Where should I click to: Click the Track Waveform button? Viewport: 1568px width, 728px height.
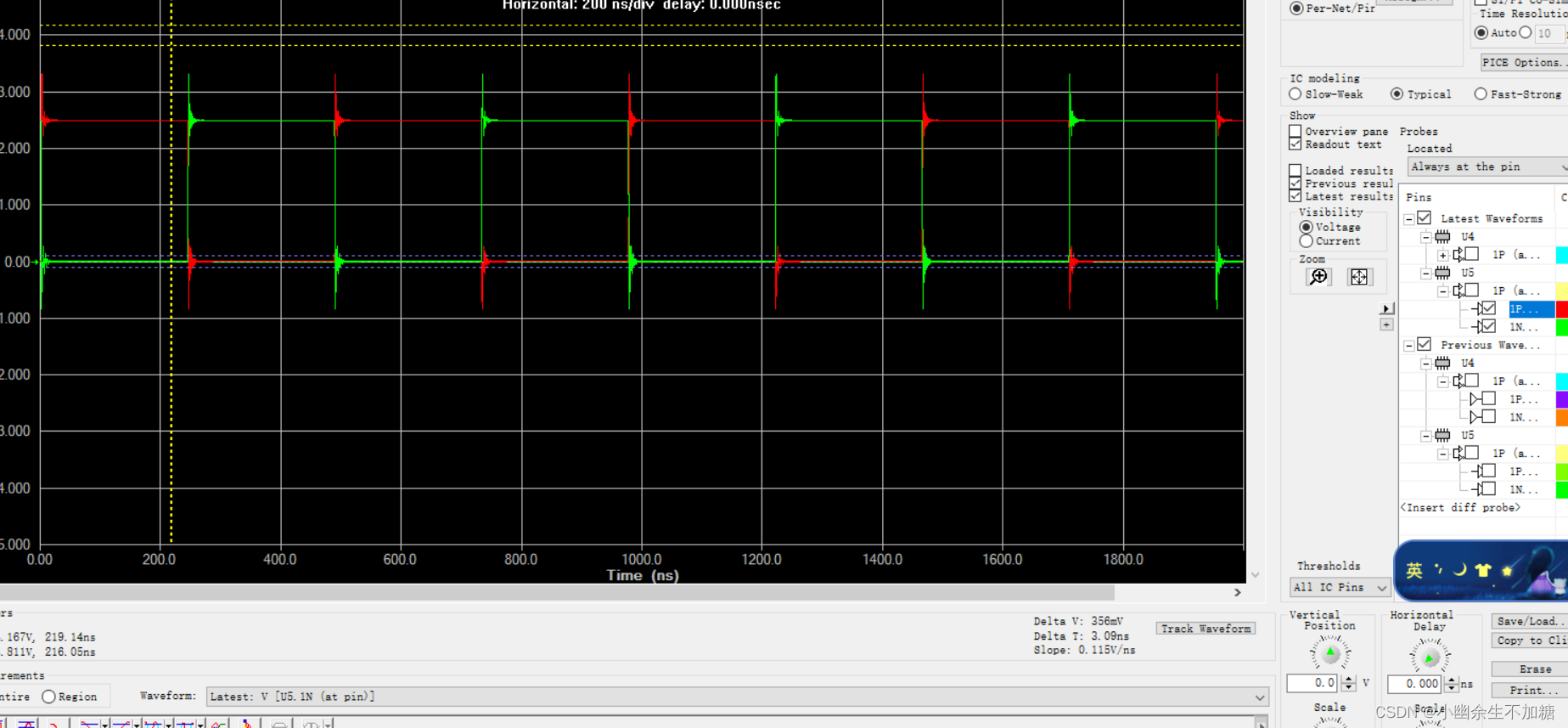click(1206, 629)
